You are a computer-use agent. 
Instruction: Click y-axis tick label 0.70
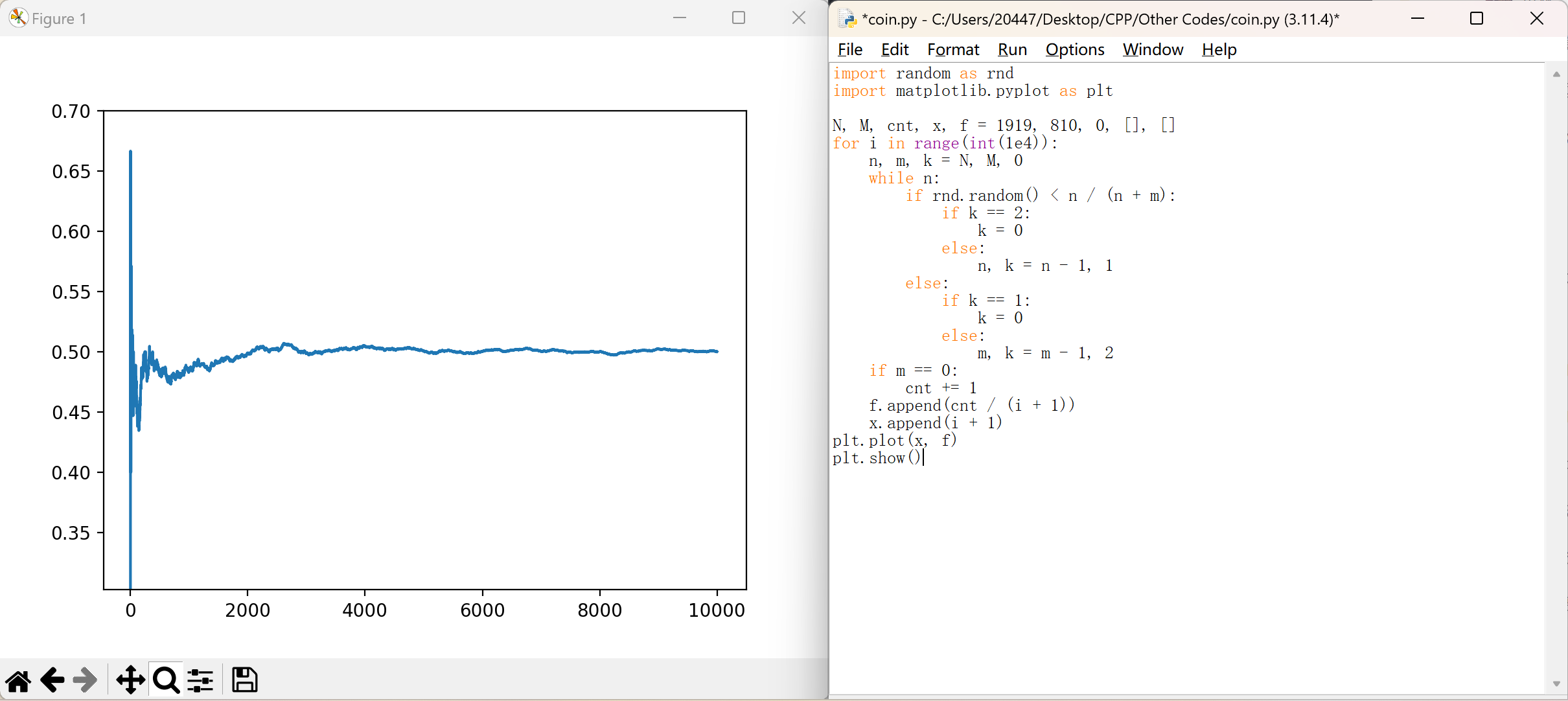(x=71, y=111)
